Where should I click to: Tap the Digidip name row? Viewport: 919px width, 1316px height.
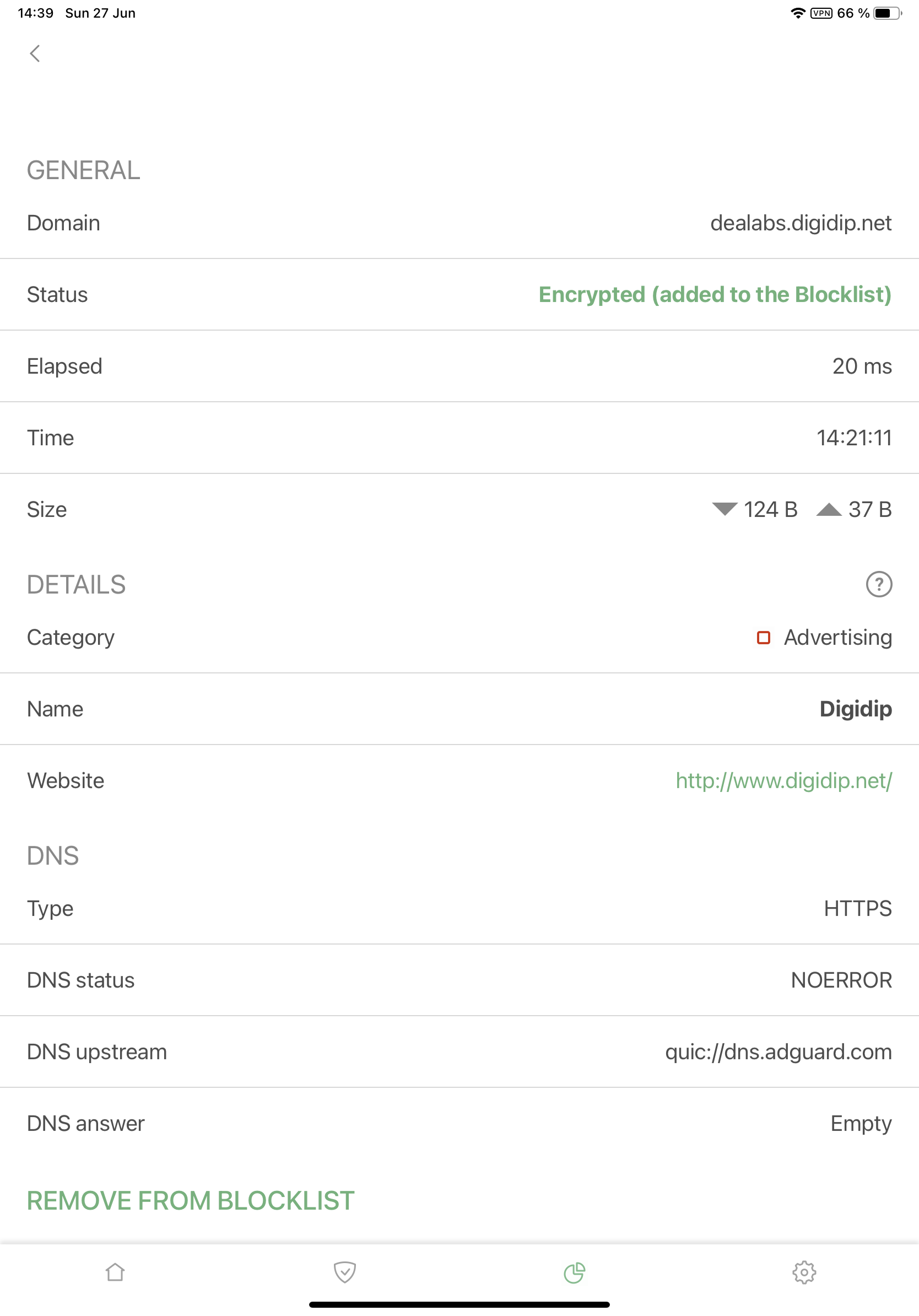pyautogui.click(x=856, y=709)
